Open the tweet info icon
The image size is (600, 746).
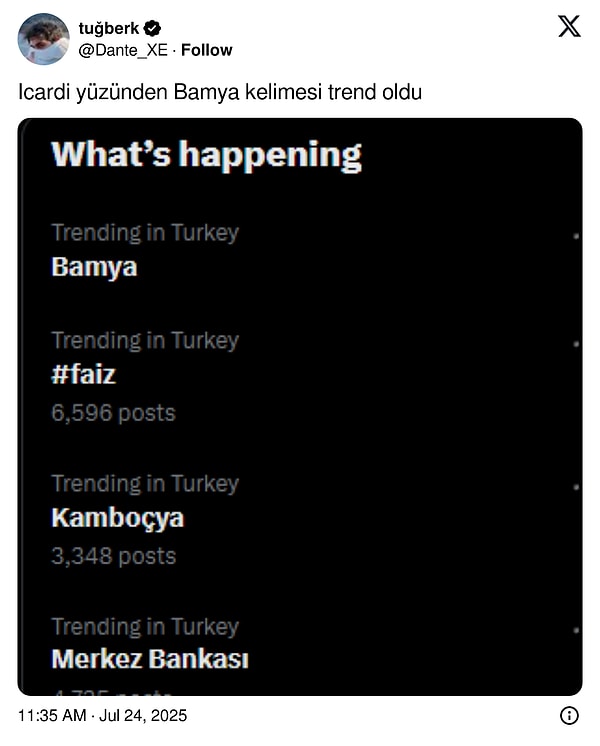[x=569, y=715]
